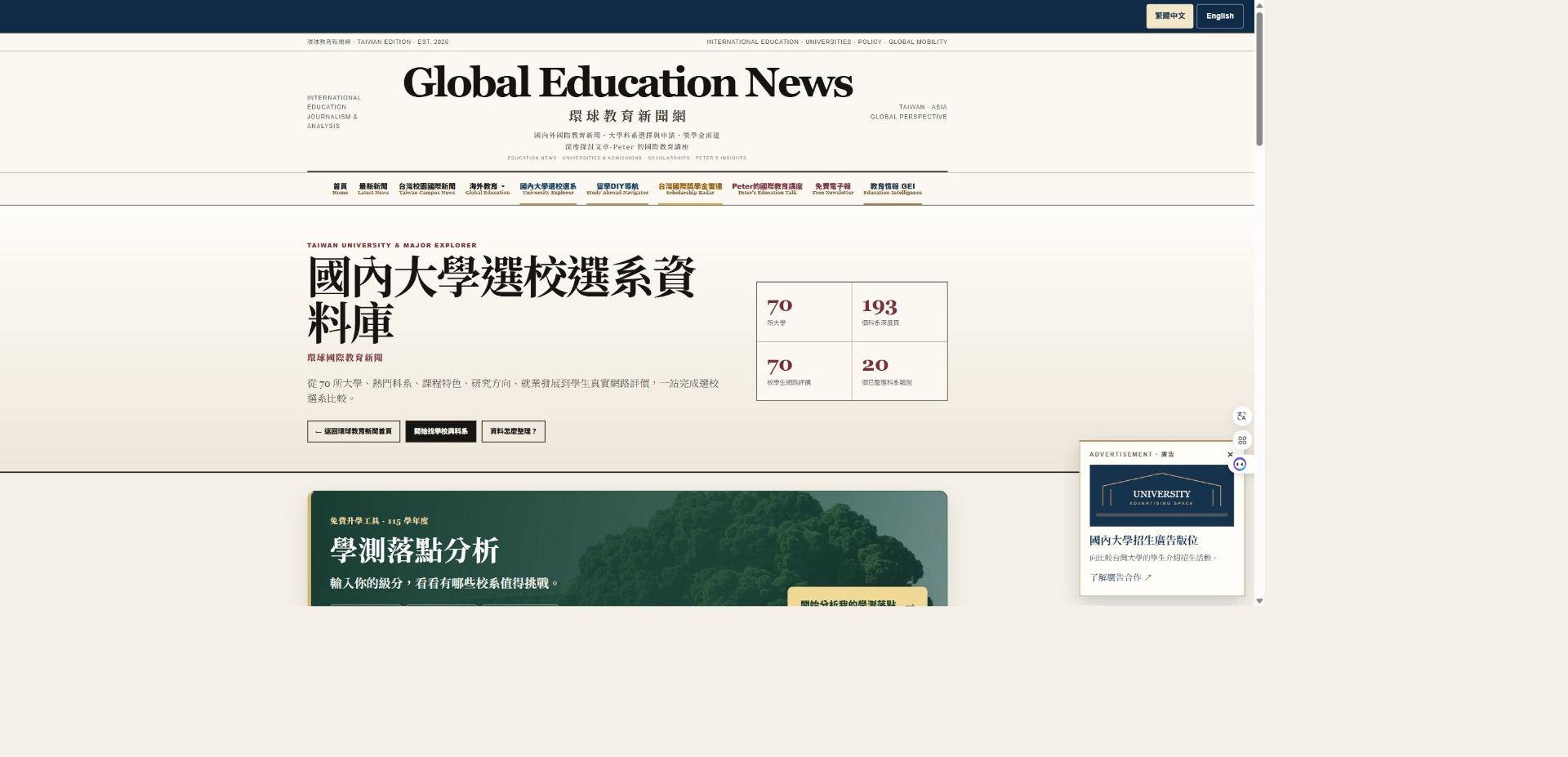Open 台灣校園國際新聞 Taiwan Campus News
This screenshot has width=1568, height=757.
[x=427, y=189]
